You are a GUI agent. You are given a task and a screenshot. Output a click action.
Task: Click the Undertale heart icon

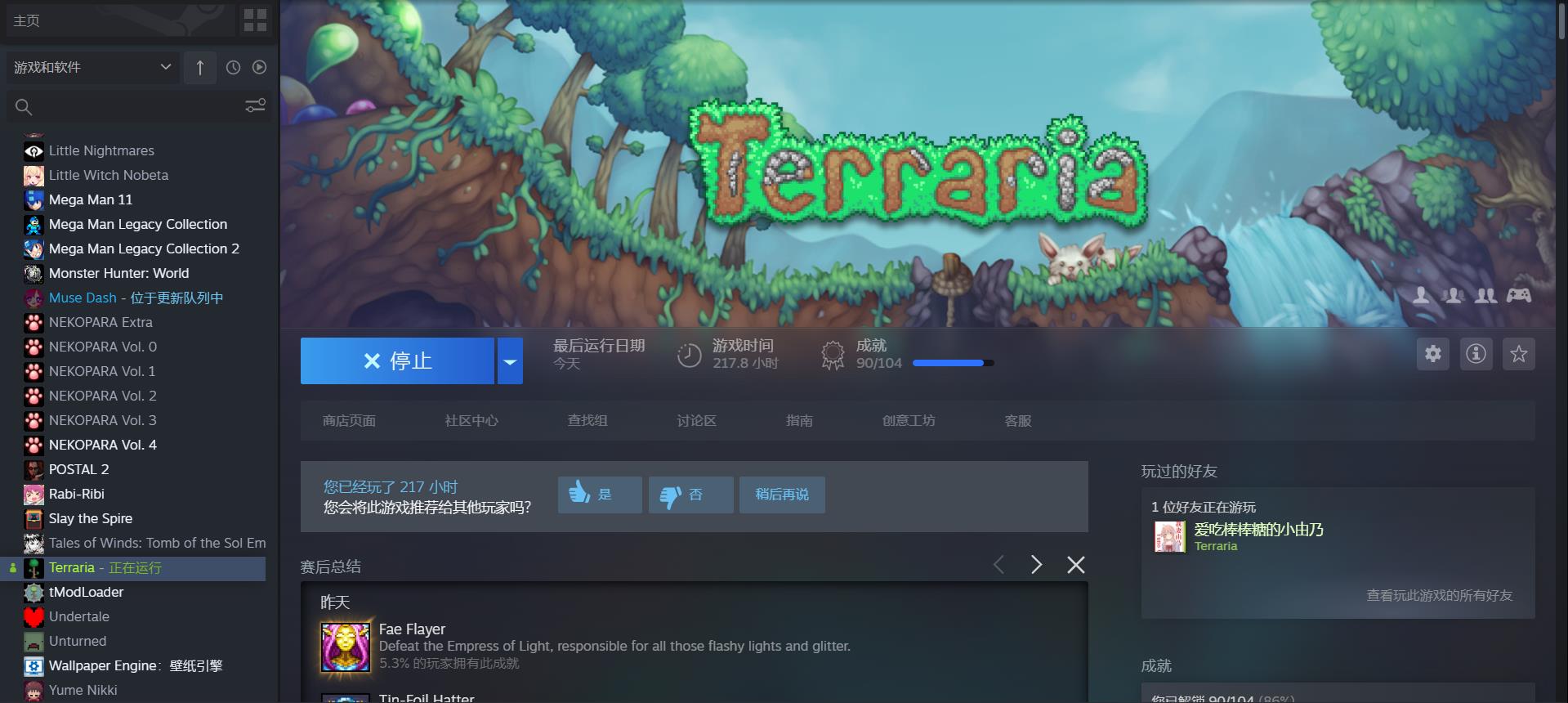[34, 616]
